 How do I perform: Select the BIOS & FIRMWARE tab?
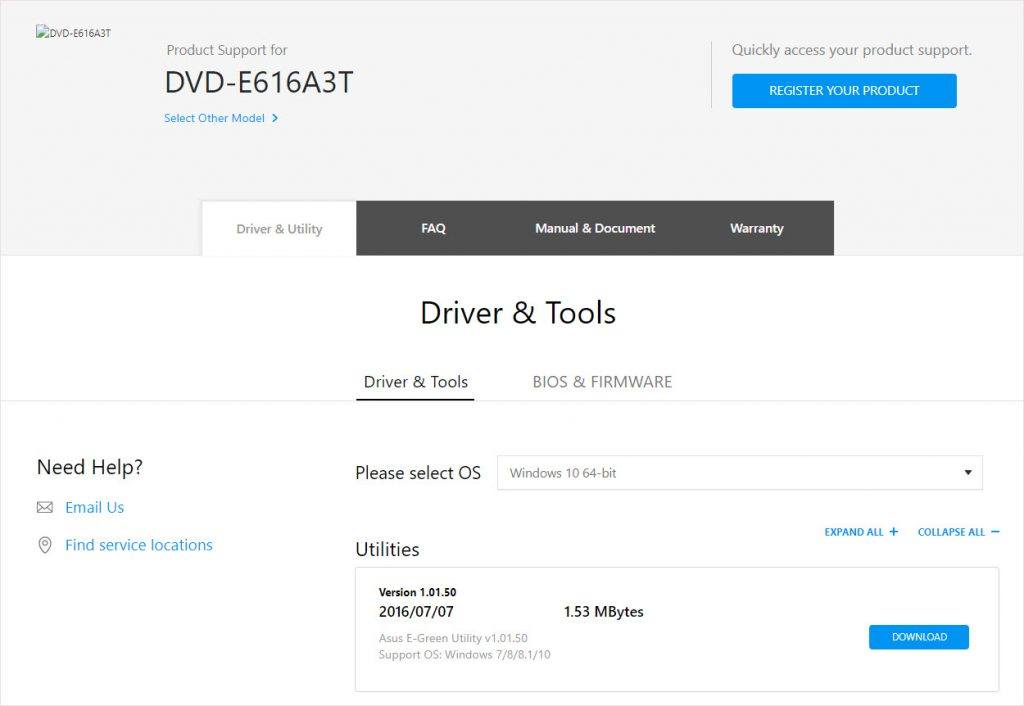601,382
